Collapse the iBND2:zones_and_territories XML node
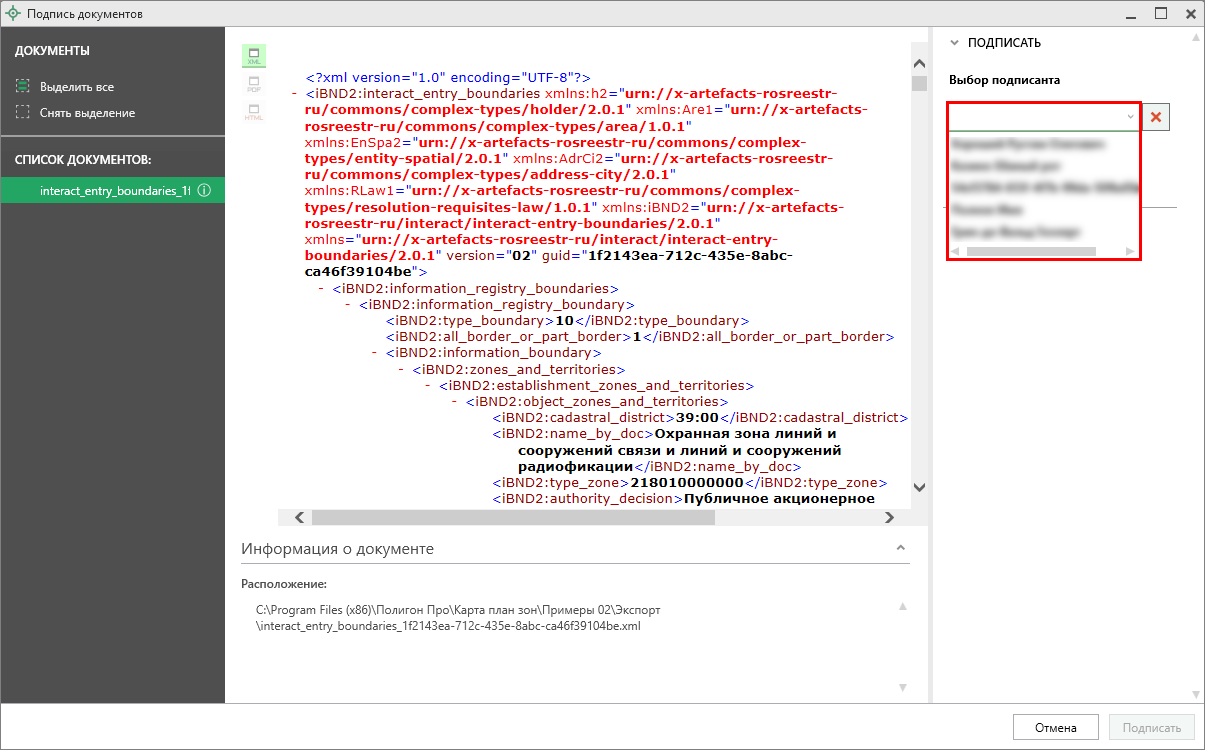The height and width of the screenshot is (750, 1205). pos(402,369)
